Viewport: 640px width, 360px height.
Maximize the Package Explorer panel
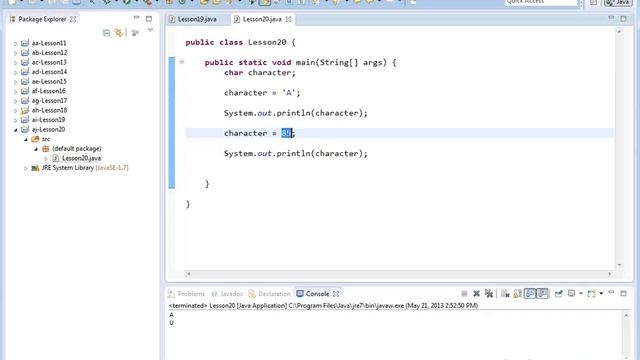[149, 18]
